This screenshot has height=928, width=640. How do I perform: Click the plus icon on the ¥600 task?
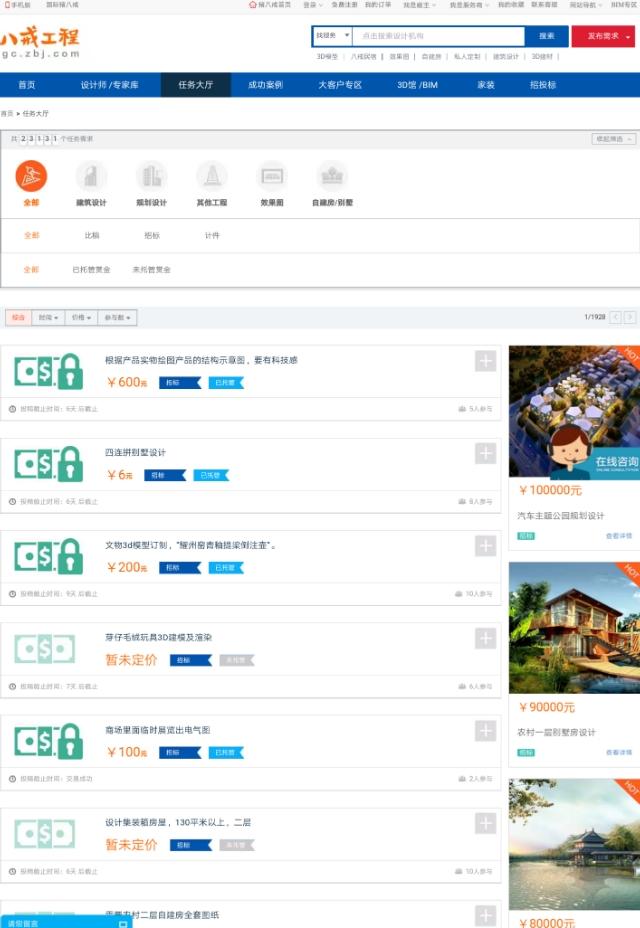click(x=485, y=361)
